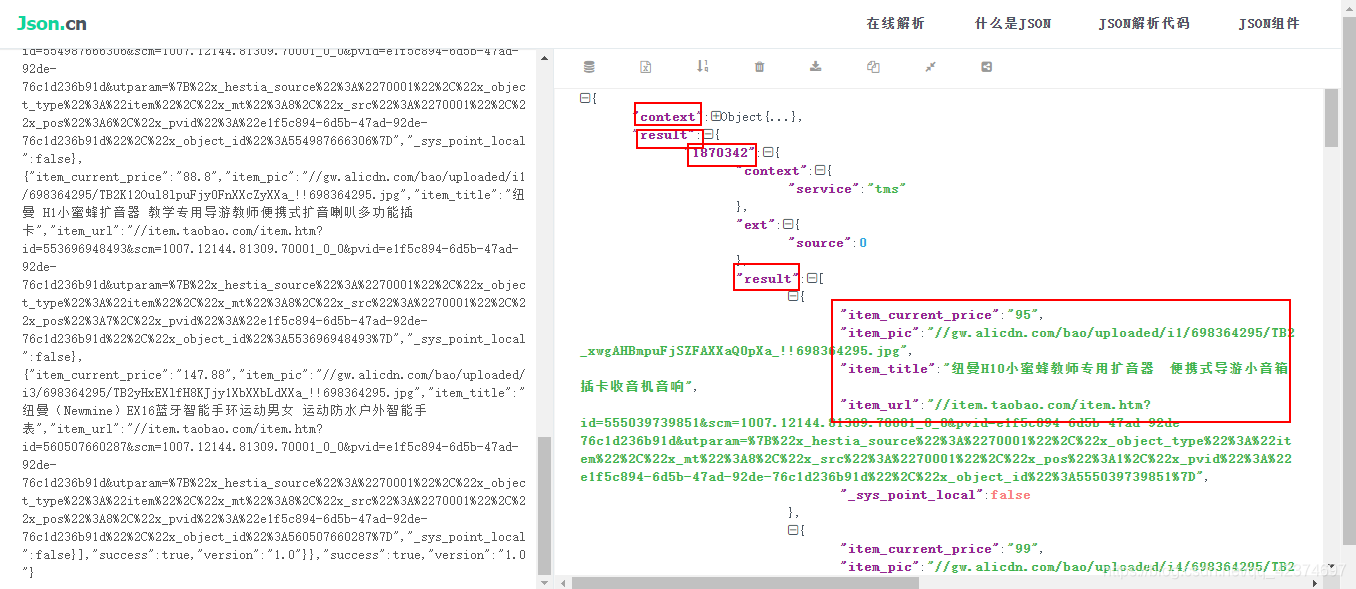Click the trash icon to clear JSON
The height and width of the screenshot is (589, 1356).
point(759,67)
